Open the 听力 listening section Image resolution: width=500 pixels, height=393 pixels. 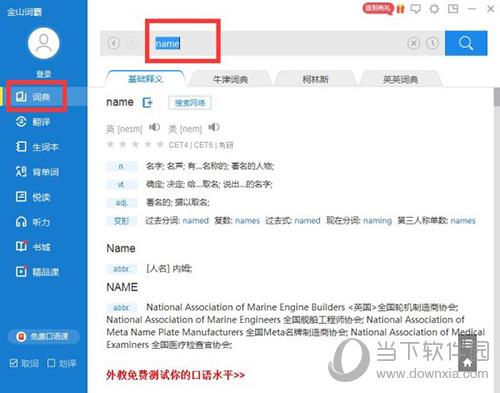click(x=33, y=222)
